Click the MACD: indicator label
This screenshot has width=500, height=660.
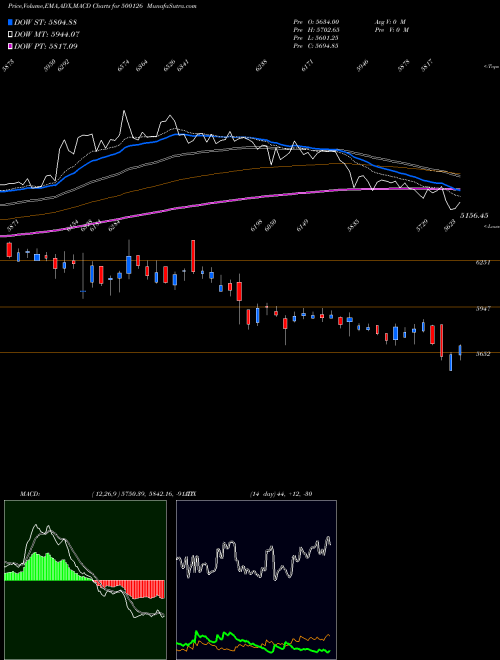click(29, 494)
